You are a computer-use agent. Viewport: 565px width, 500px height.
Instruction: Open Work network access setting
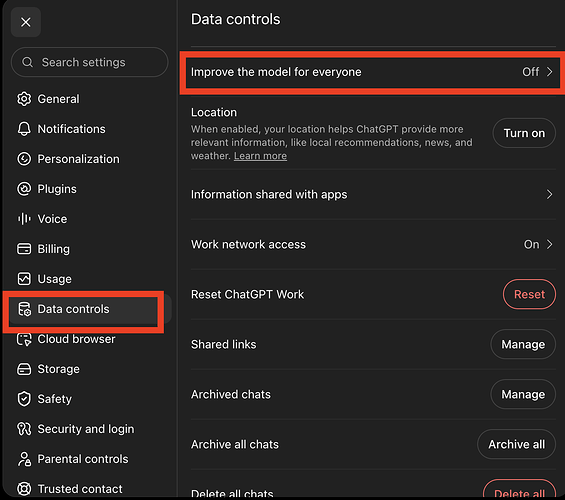[373, 245]
